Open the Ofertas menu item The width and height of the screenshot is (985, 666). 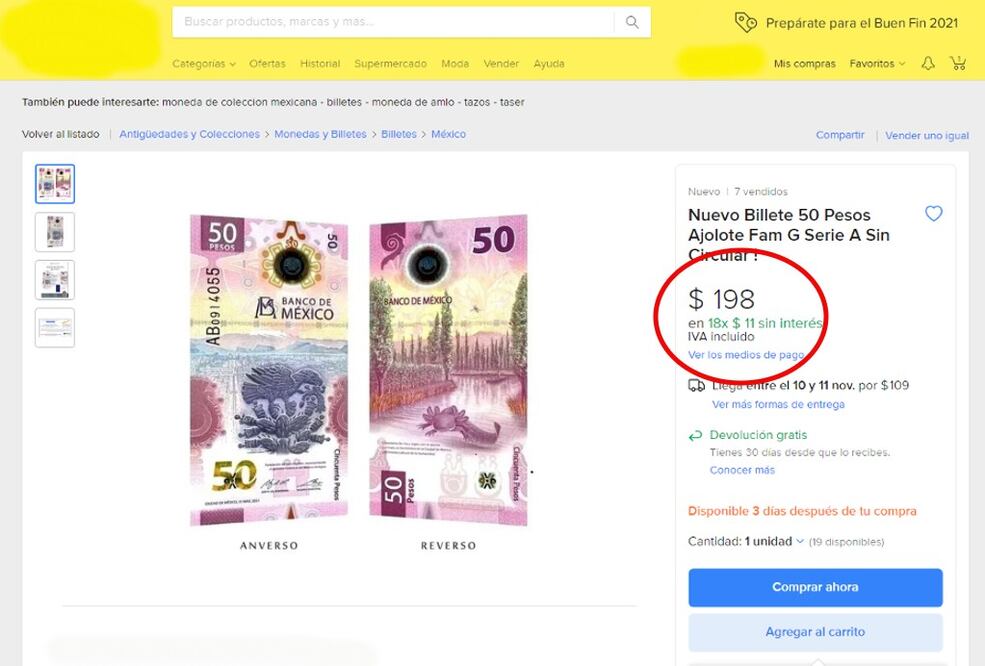coord(267,63)
